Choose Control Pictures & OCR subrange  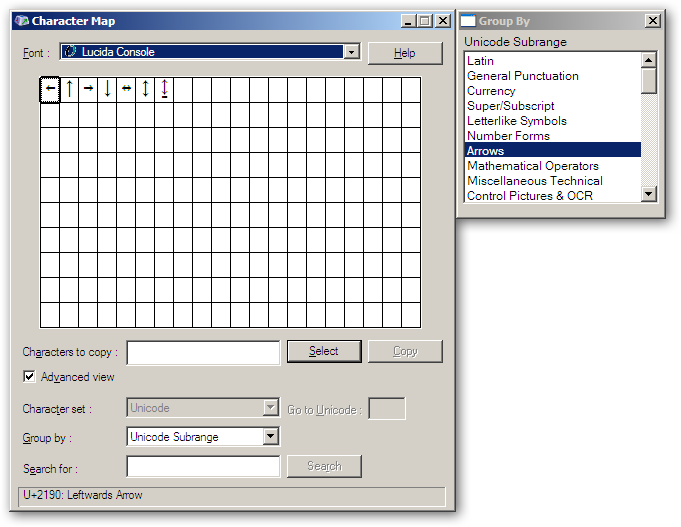[x=552, y=196]
